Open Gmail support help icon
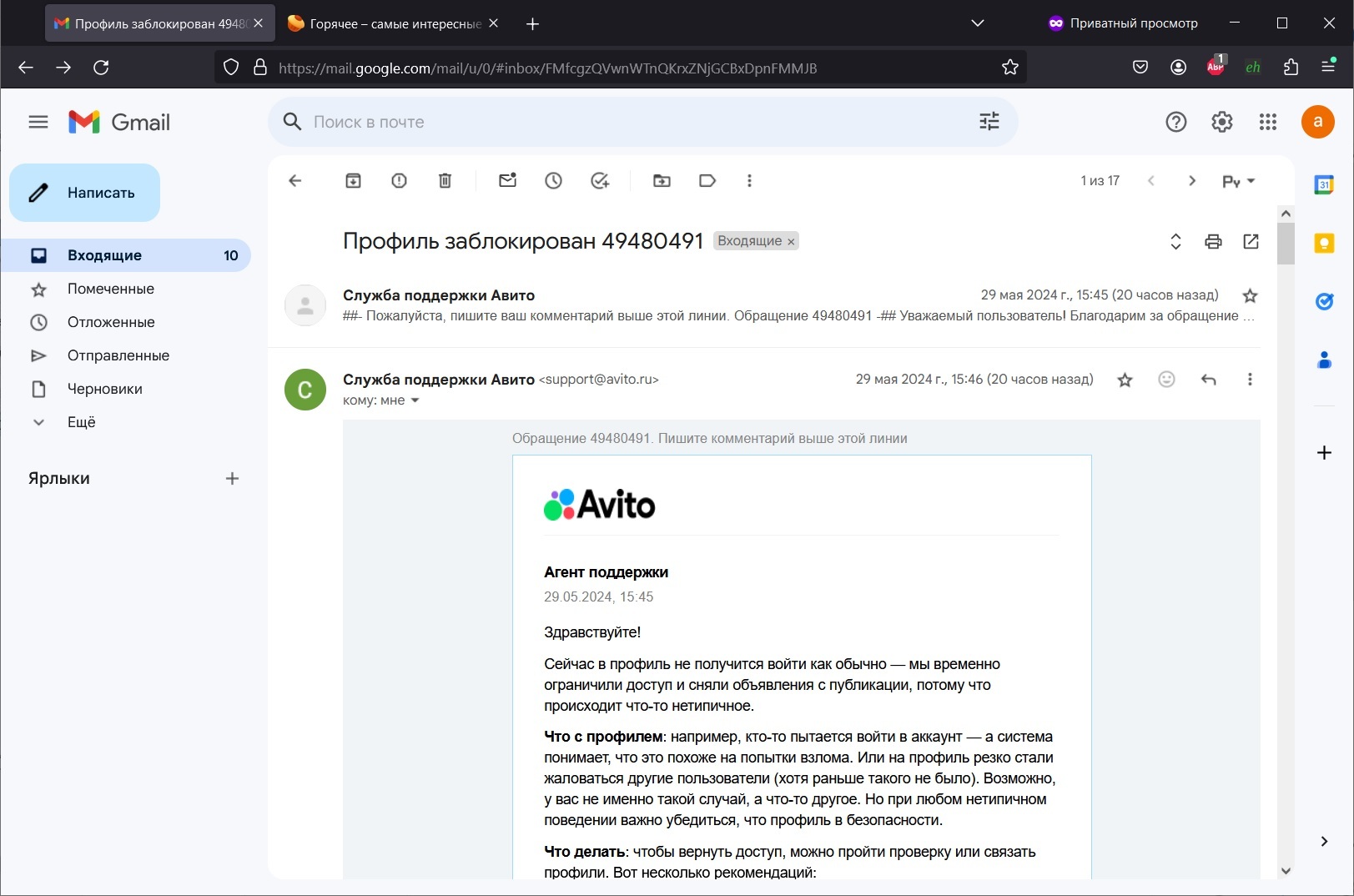1354x896 pixels. (1176, 122)
